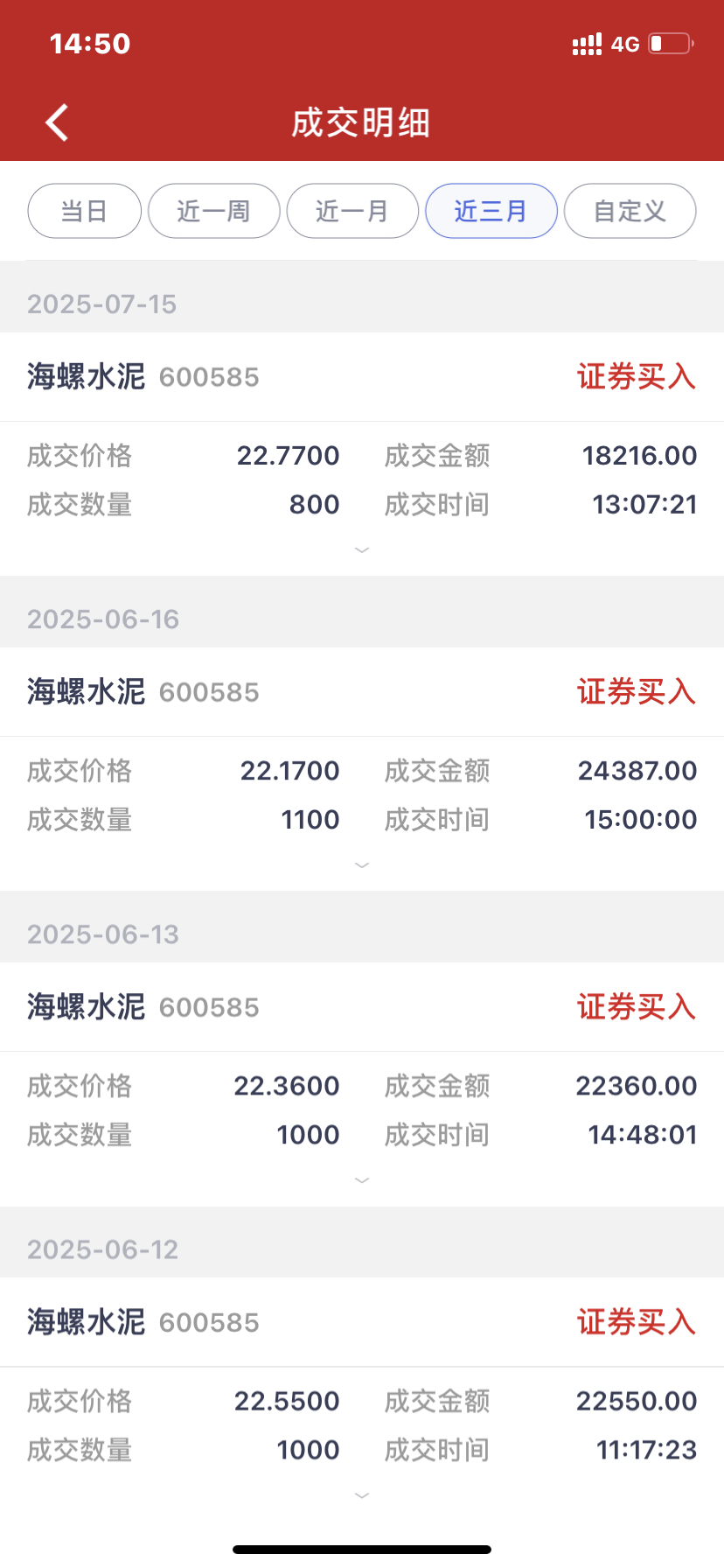Tap 证券买入 label on 2025-06-12 record

point(637,1321)
